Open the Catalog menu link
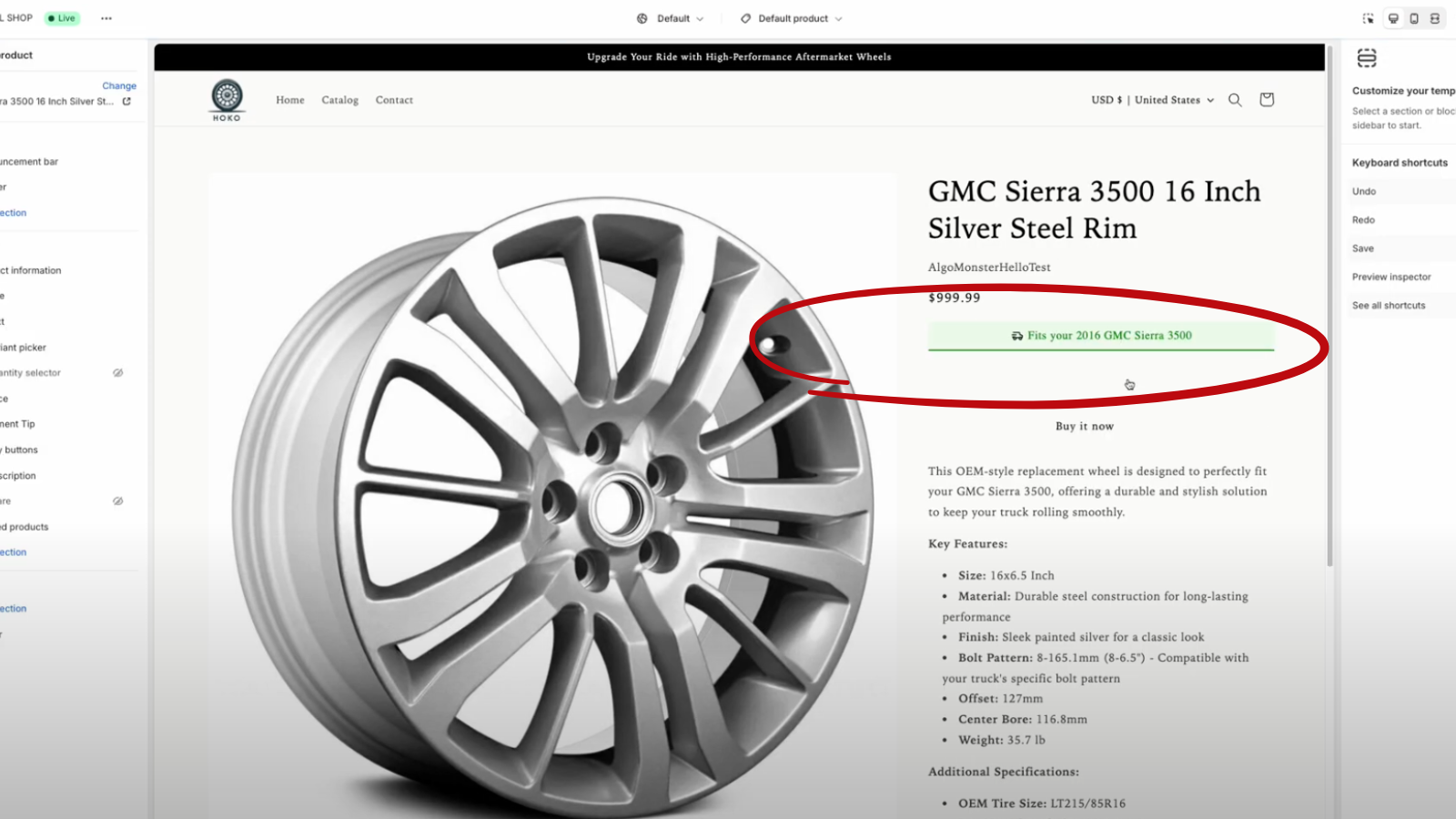Image resolution: width=1456 pixels, height=819 pixels. [x=339, y=100]
